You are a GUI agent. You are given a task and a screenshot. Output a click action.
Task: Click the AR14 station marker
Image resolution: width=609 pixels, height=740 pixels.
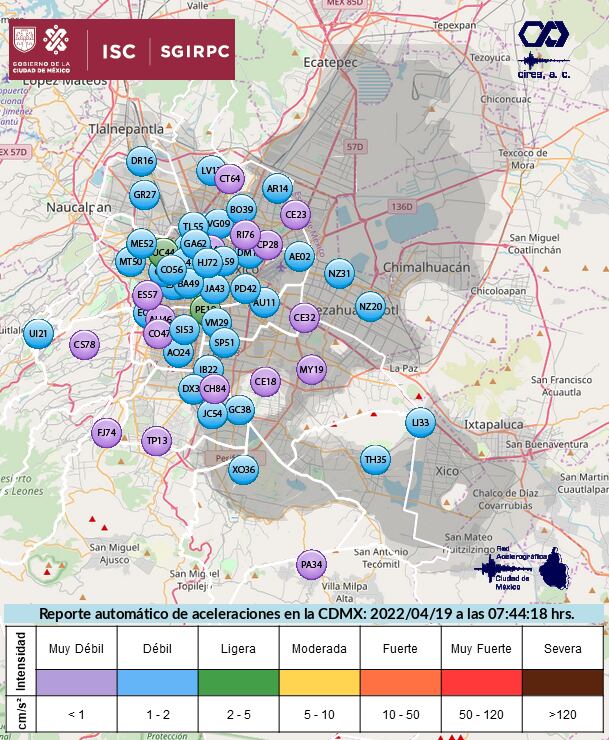tap(277, 188)
